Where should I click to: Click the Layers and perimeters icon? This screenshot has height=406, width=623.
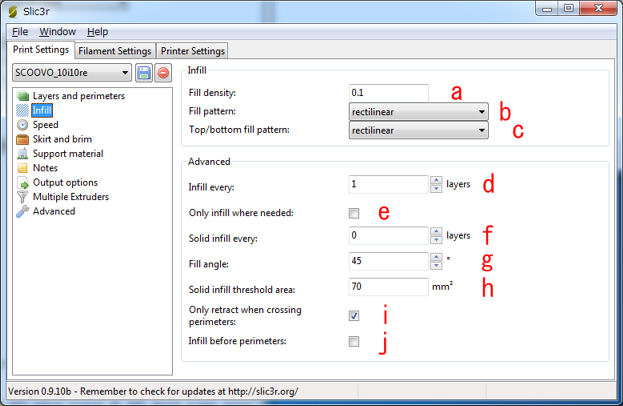tap(23, 96)
